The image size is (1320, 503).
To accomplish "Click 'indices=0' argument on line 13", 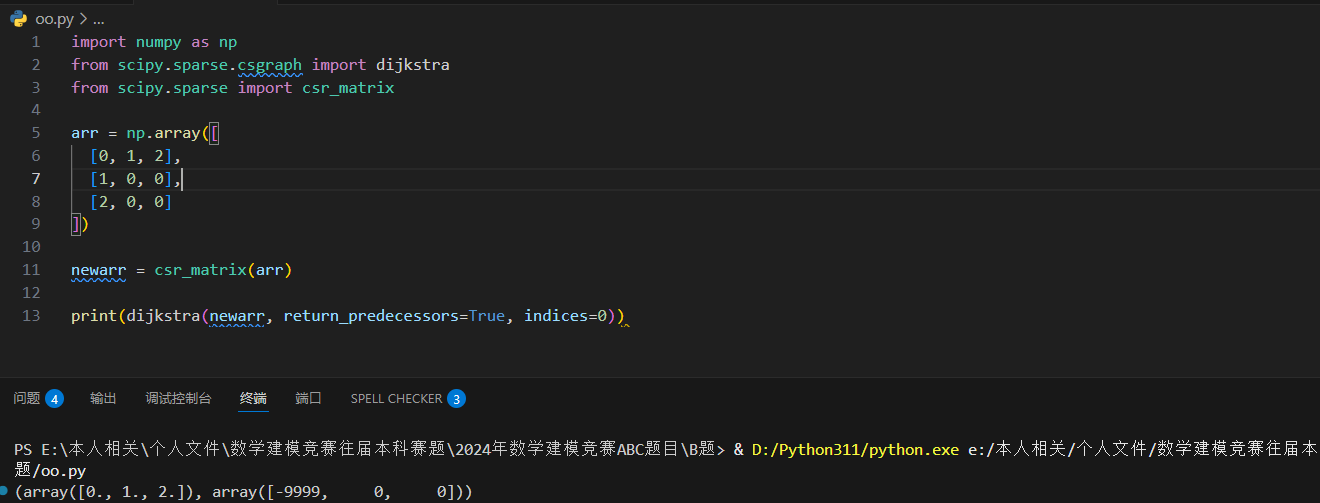I will tap(566, 316).
